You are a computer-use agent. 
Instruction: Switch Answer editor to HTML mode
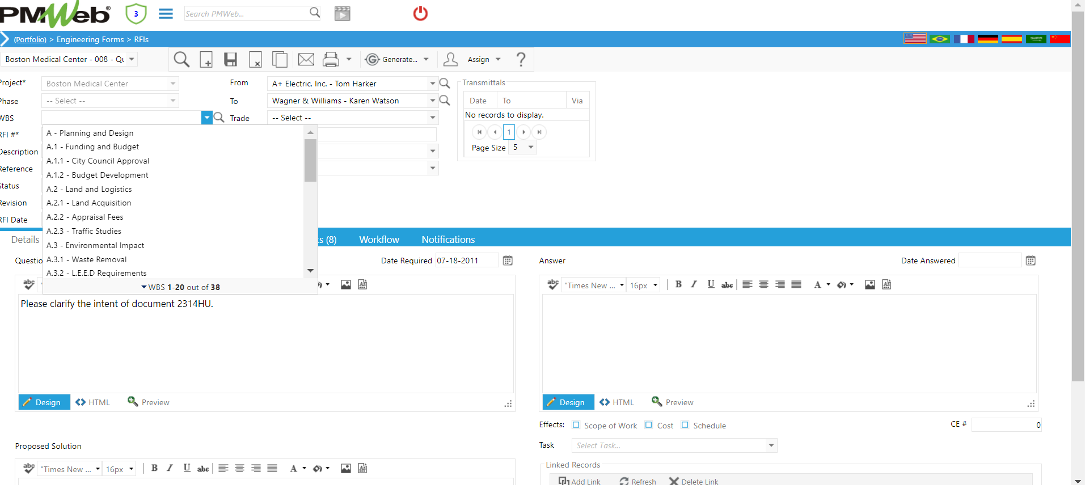[617, 402]
